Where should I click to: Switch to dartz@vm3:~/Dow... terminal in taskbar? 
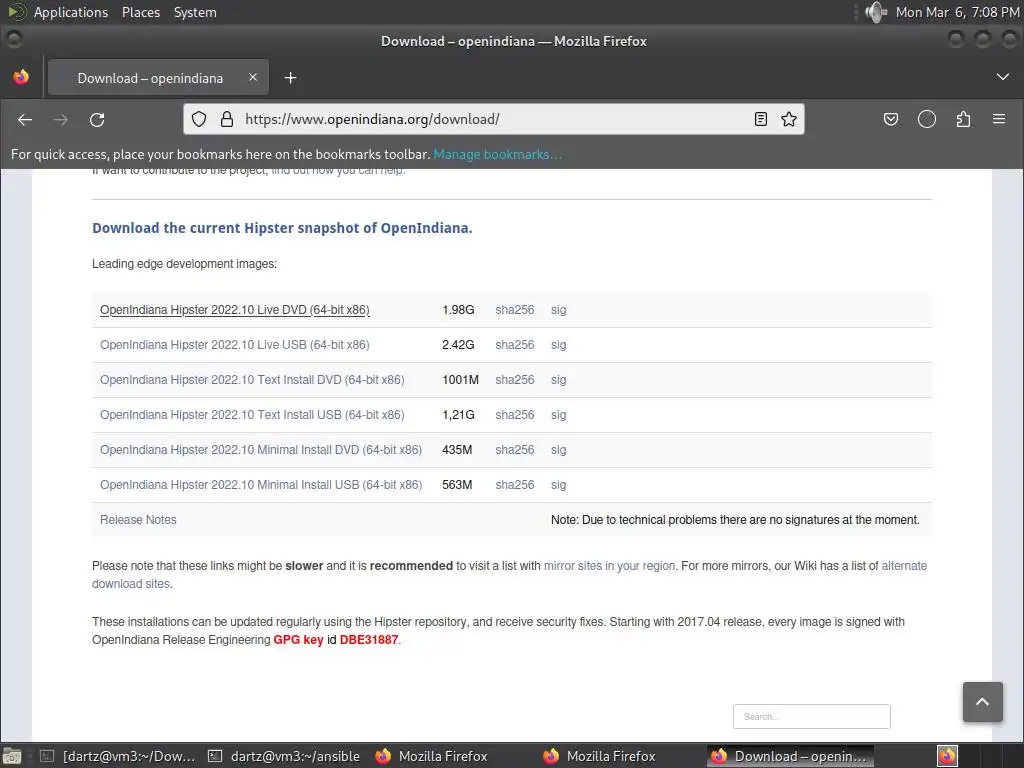118,756
